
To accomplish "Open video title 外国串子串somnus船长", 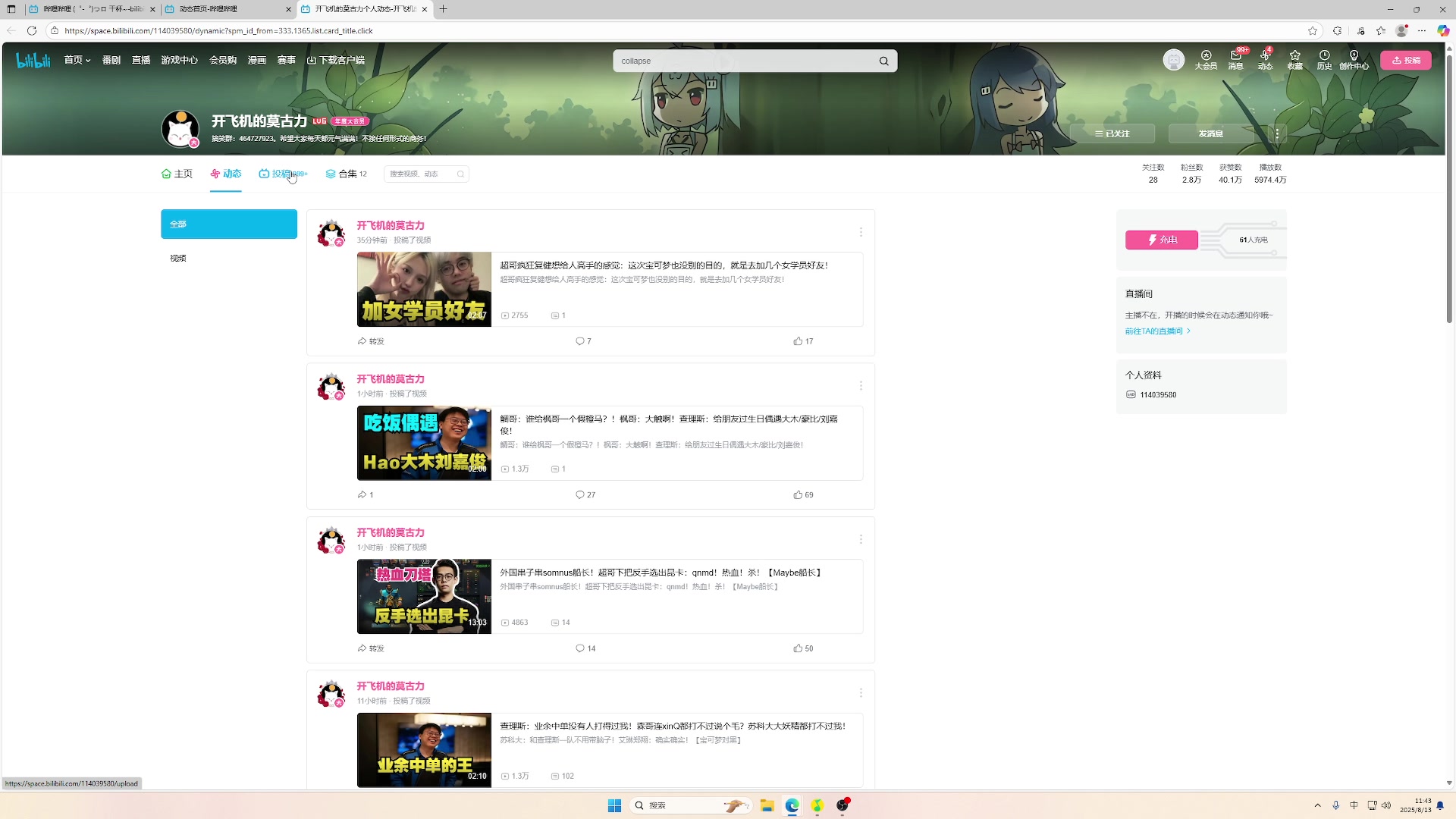I will pos(661,573).
